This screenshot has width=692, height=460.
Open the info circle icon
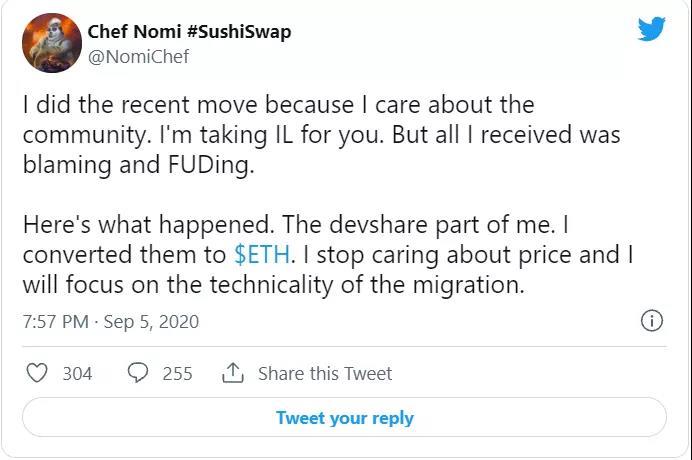651,321
